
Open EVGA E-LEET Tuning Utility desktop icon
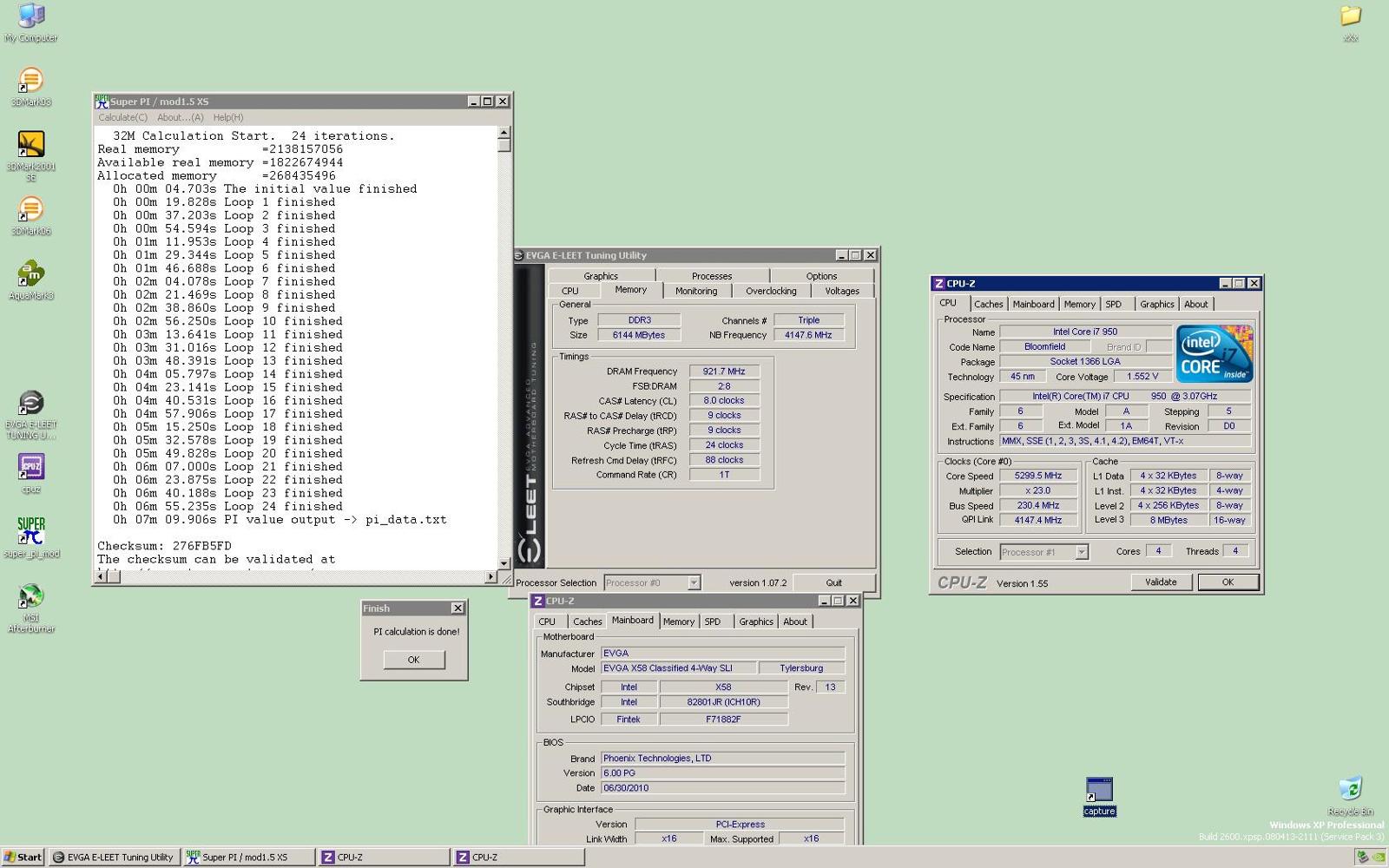click(31, 415)
